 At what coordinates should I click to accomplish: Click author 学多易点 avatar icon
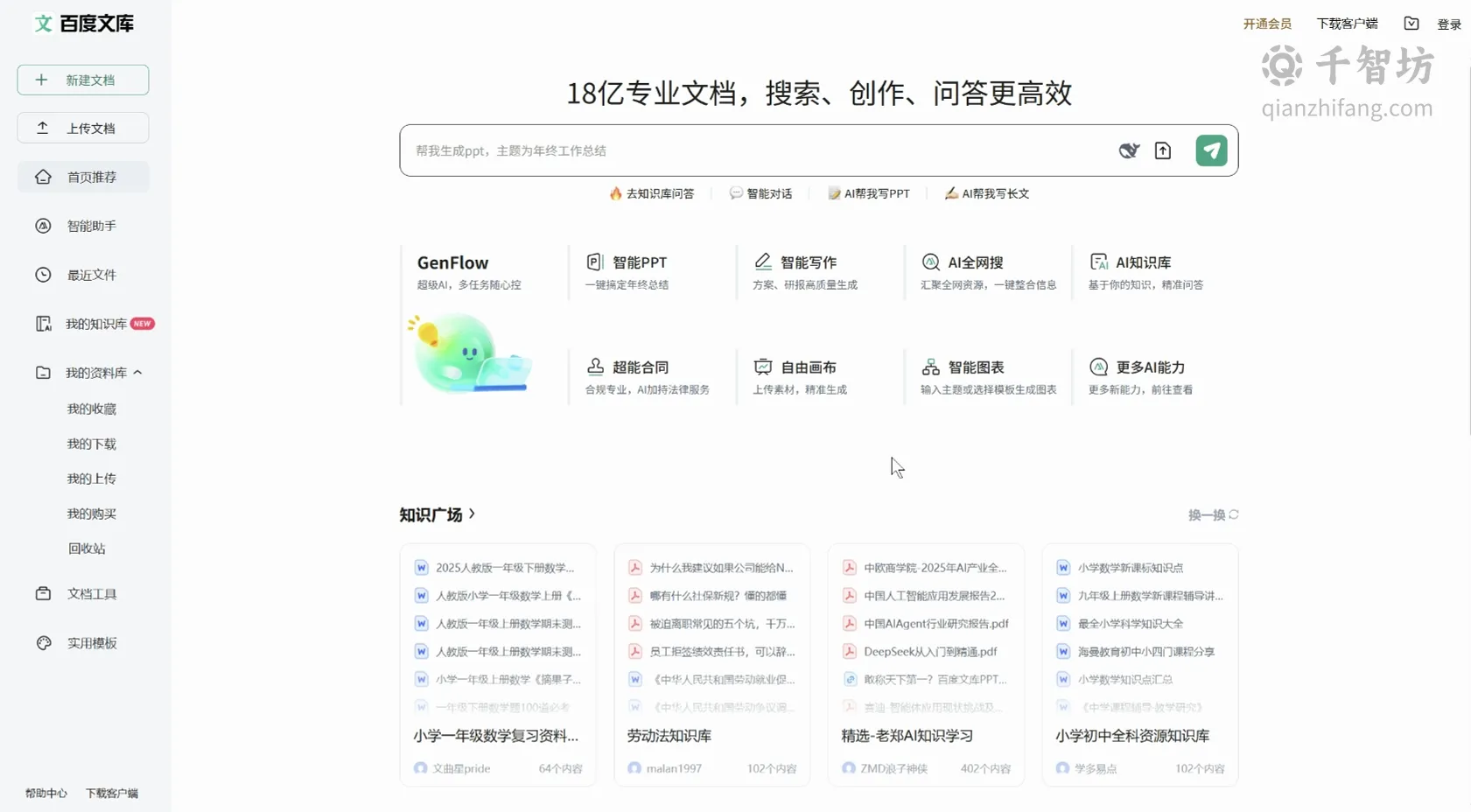[1062, 768]
